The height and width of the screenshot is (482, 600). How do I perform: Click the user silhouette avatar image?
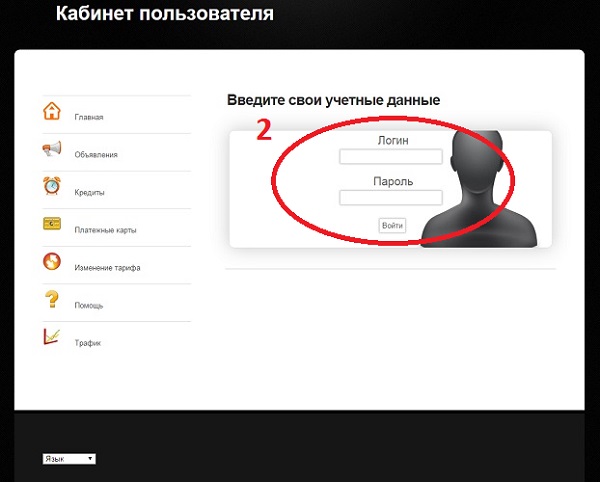point(479,189)
